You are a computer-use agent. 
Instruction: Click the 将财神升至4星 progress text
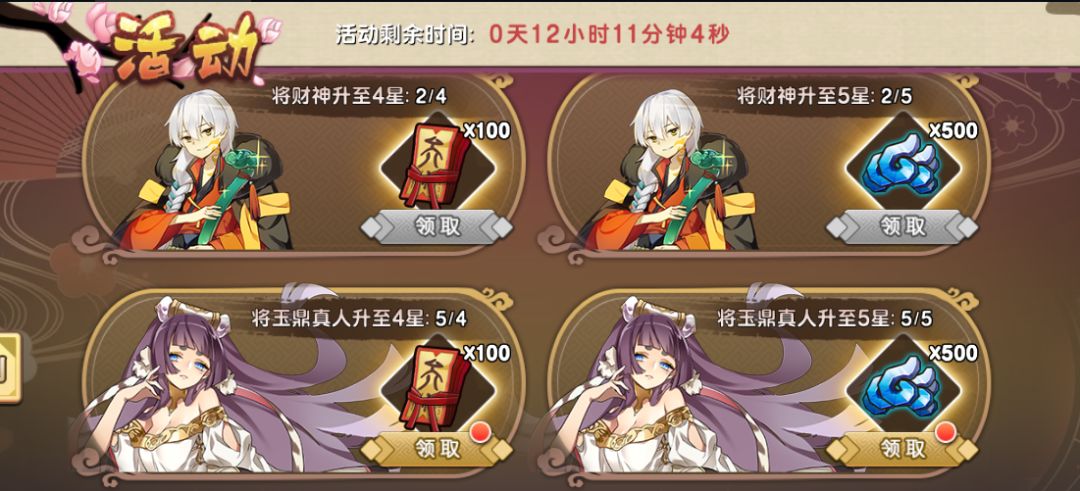click(360, 96)
